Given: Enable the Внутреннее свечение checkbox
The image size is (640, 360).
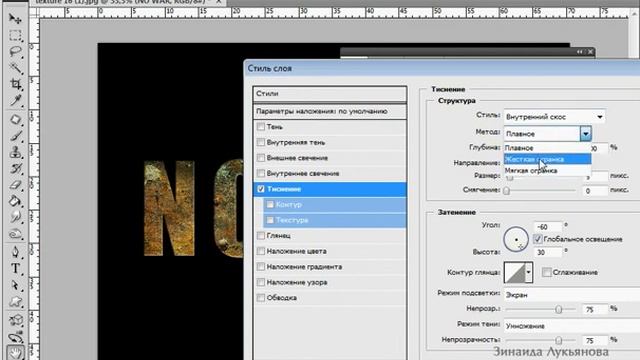Looking at the screenshot, I should (261, 173).
